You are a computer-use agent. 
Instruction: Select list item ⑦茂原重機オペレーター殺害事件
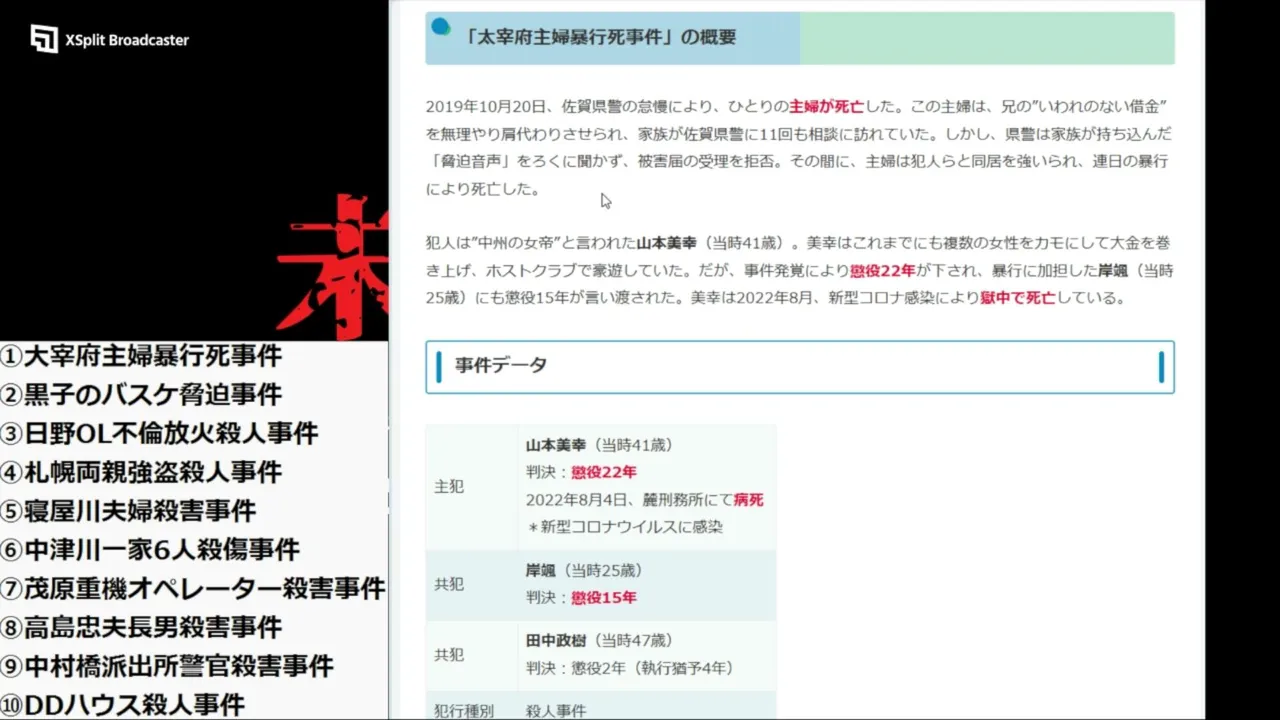point(193,589)
